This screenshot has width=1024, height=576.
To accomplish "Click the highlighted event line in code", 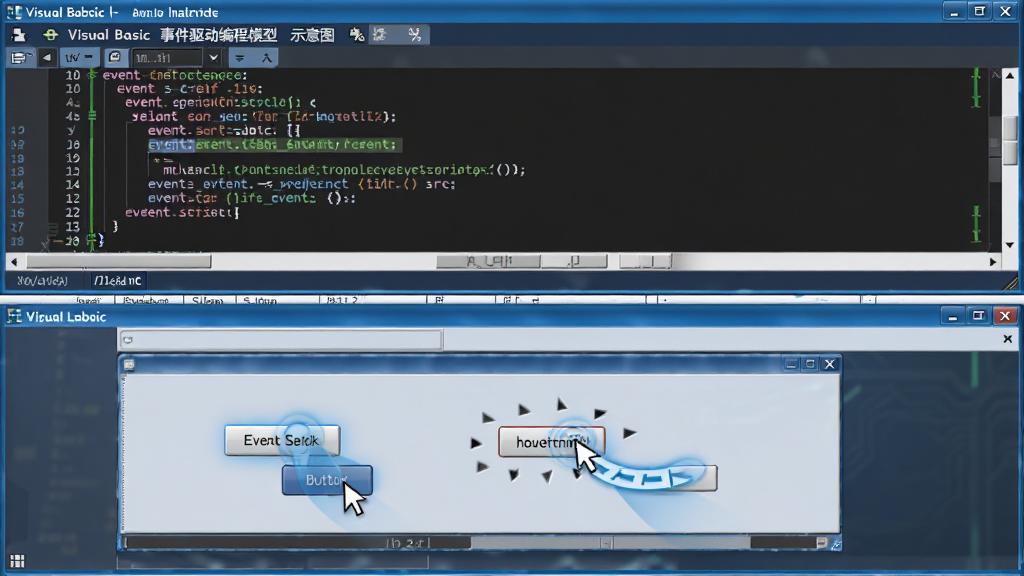I will [x=274, y=144].
